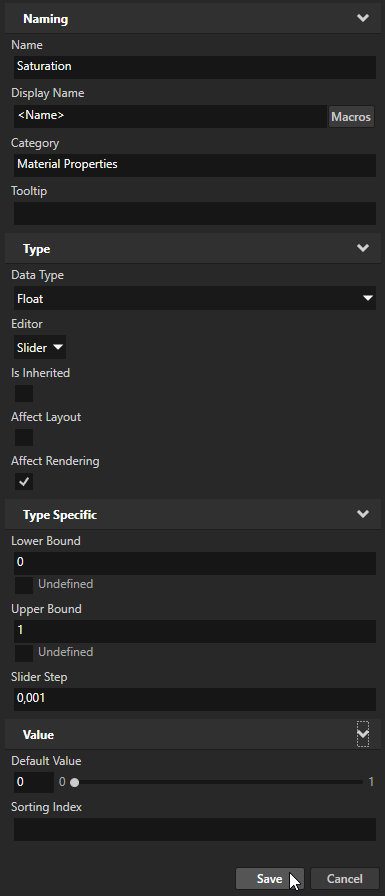Click the Type Specific header label
This screenshot has height=896, width=385.
[60, 515]
